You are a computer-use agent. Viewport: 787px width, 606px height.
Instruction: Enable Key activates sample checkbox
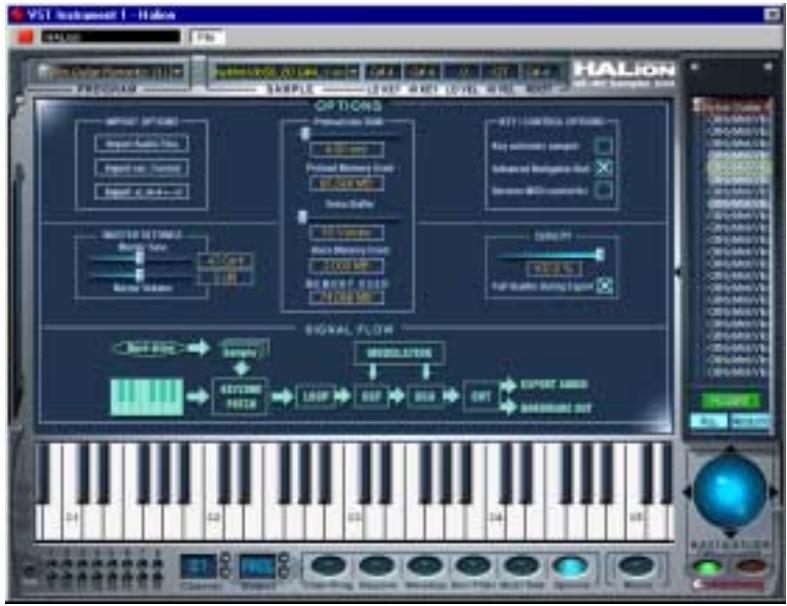603,146
